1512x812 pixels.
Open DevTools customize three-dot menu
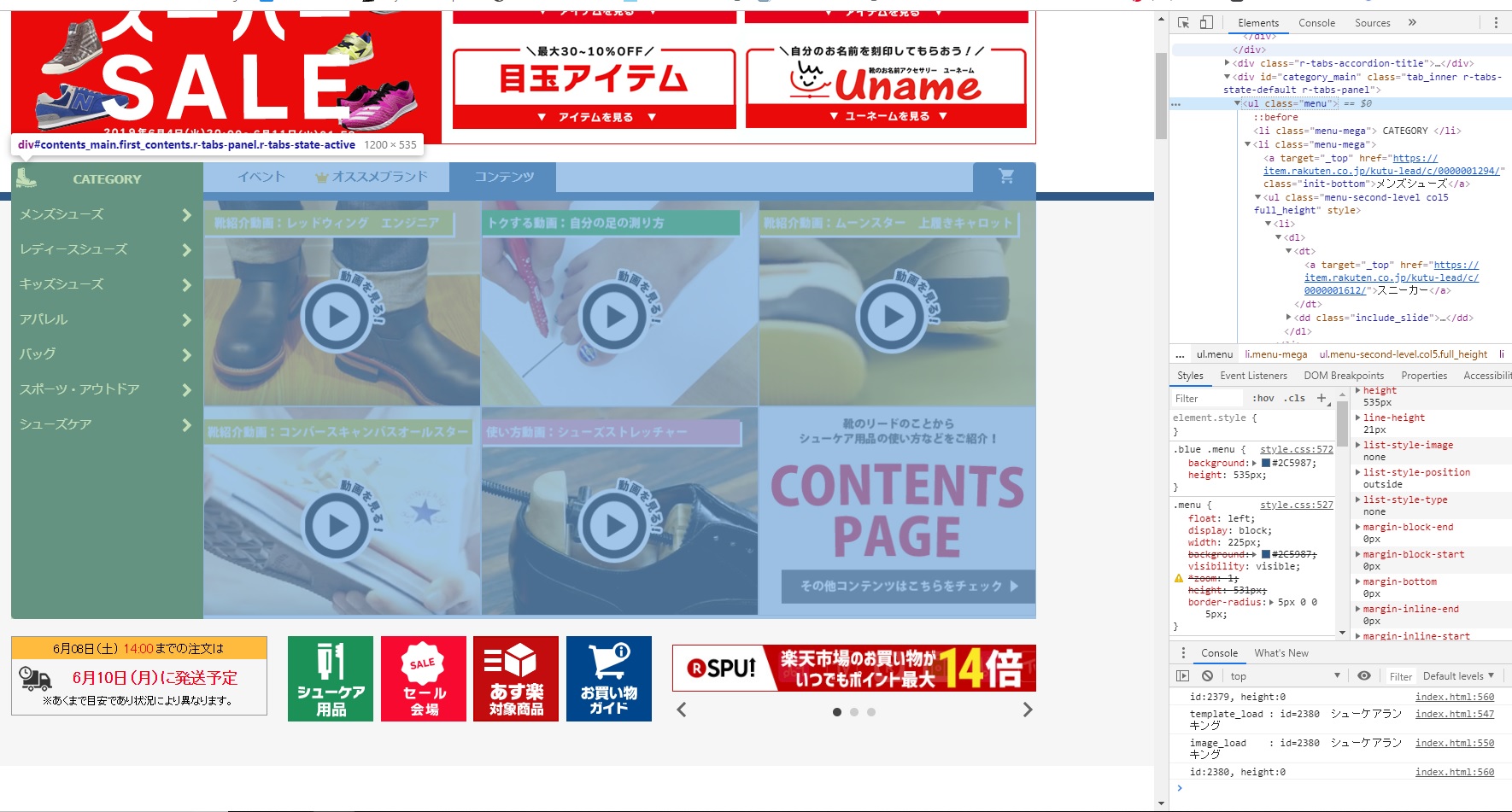1496,23
